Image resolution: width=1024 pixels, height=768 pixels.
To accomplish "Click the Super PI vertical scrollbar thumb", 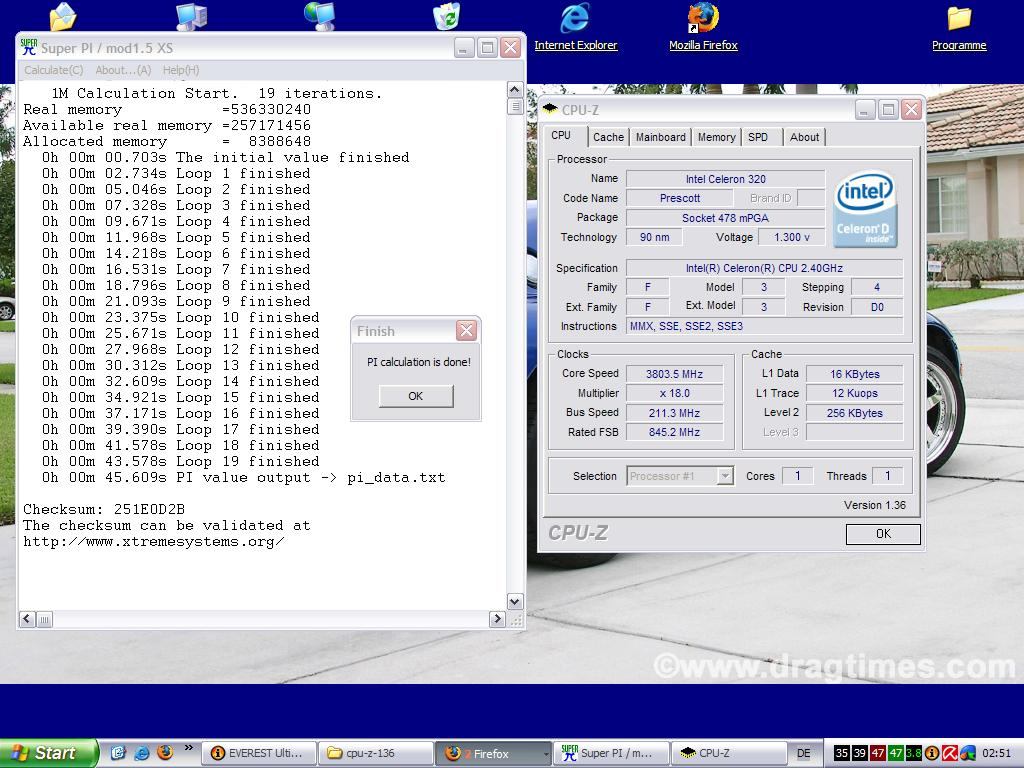I will coord(515,106).
